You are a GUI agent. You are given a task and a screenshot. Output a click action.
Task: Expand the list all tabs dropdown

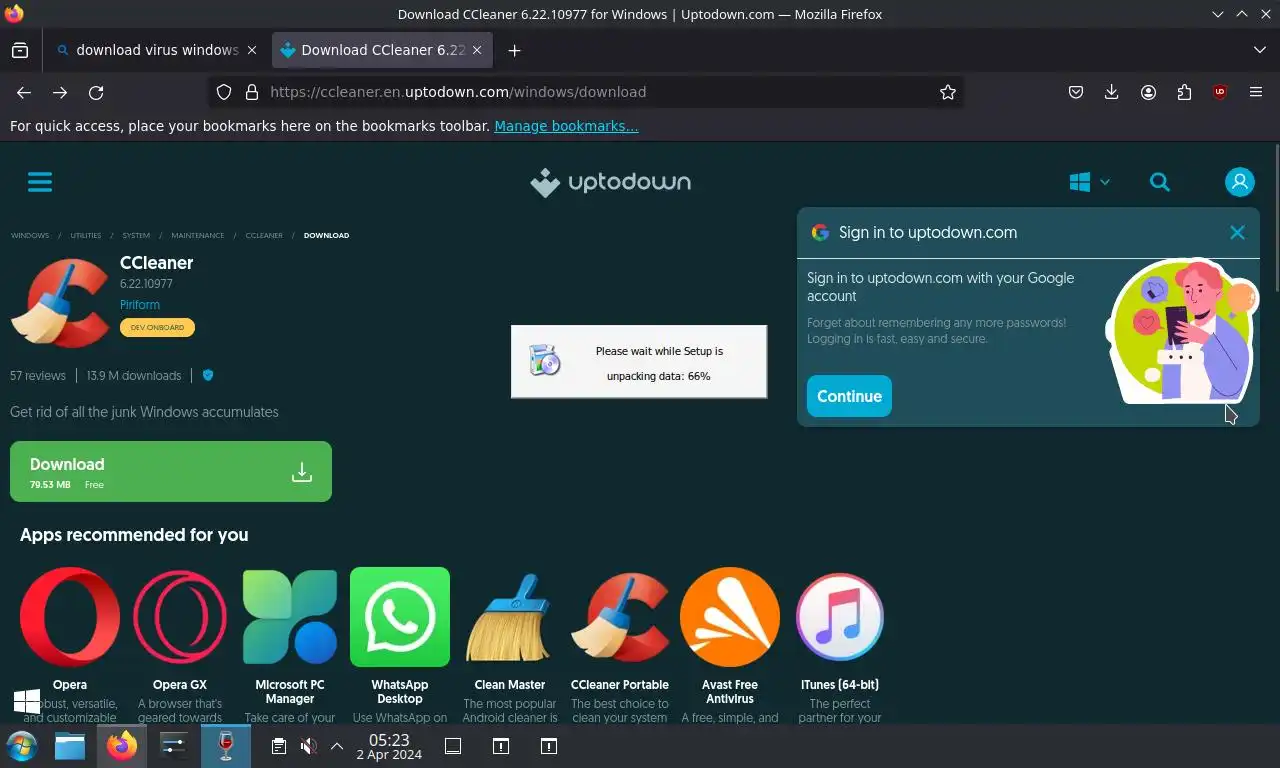tap(1259, 50)
